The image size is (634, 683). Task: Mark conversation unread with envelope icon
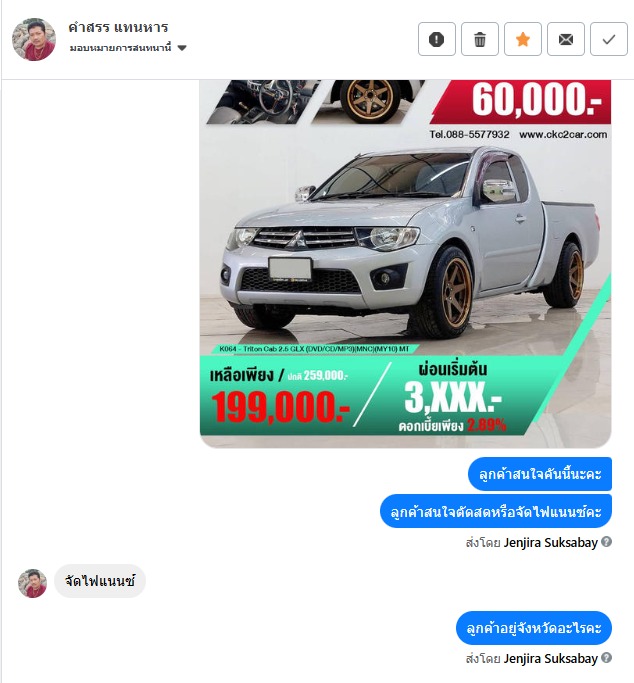(x=566, y=40)
